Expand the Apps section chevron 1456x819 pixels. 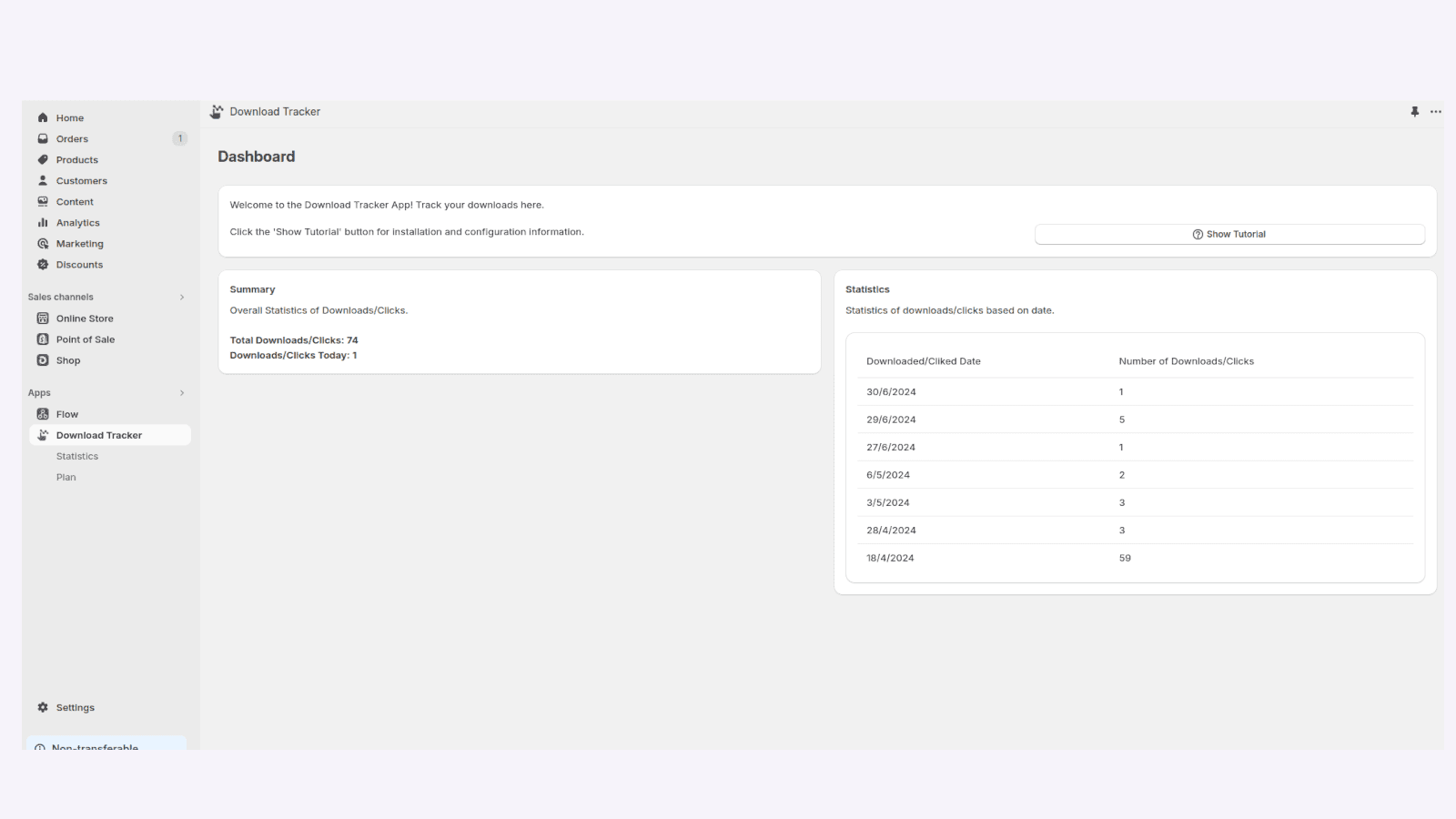182,392
